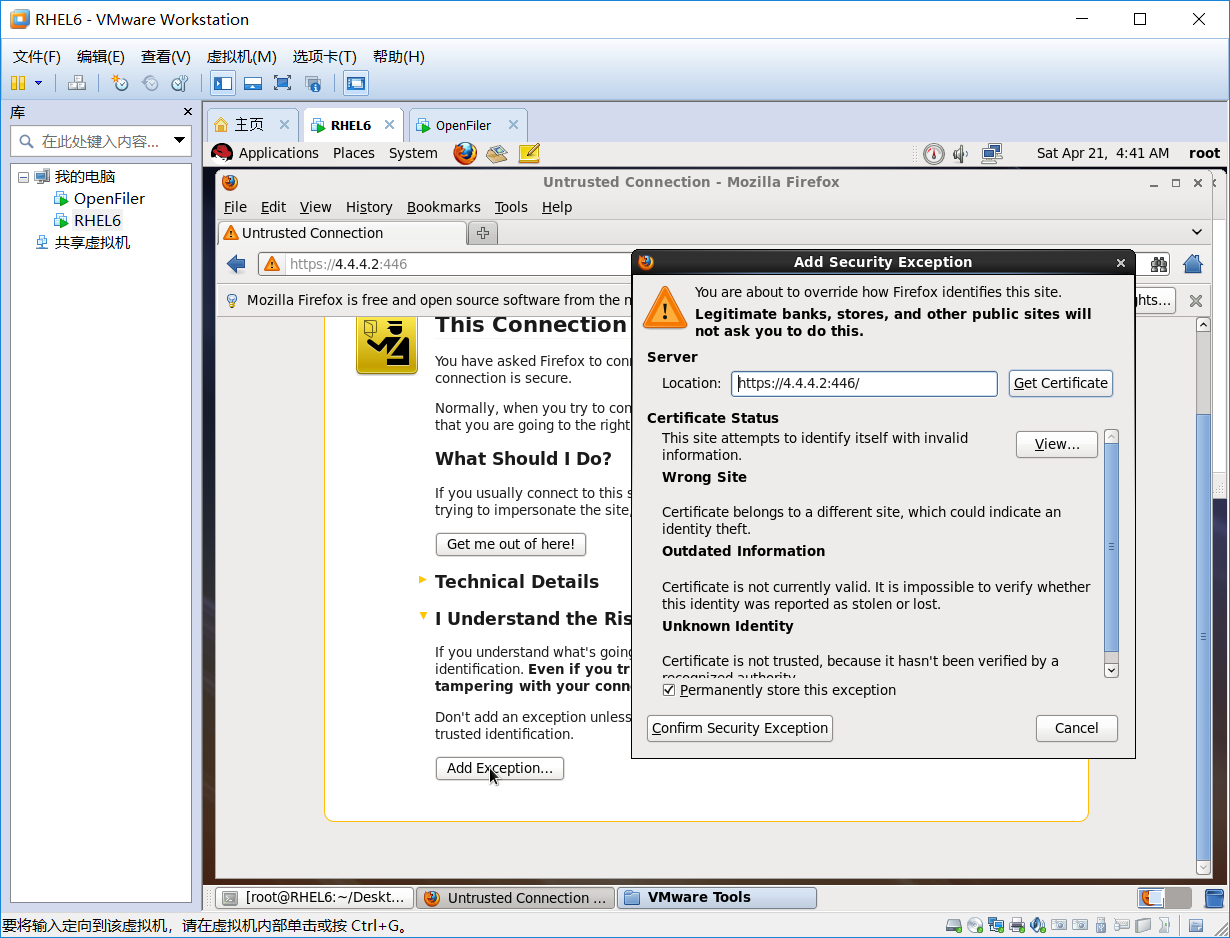The width and height of the screenshot is (1230, 938).
Task: Select RHEL6 in the library tree
Action: 97,220
